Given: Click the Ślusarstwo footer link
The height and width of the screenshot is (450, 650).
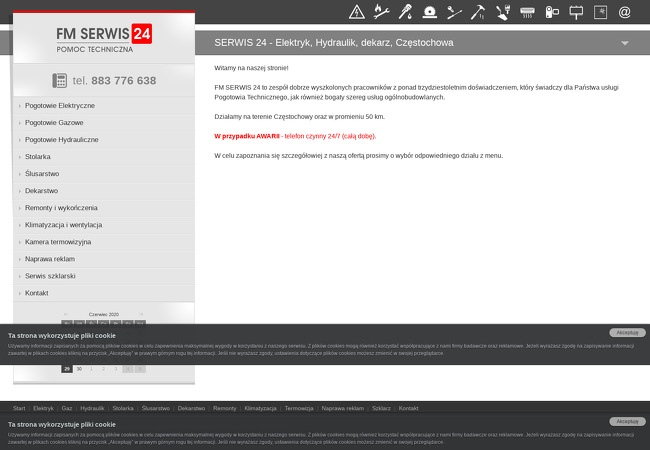Looking at the screenshot, I should (x=155, y=408).
